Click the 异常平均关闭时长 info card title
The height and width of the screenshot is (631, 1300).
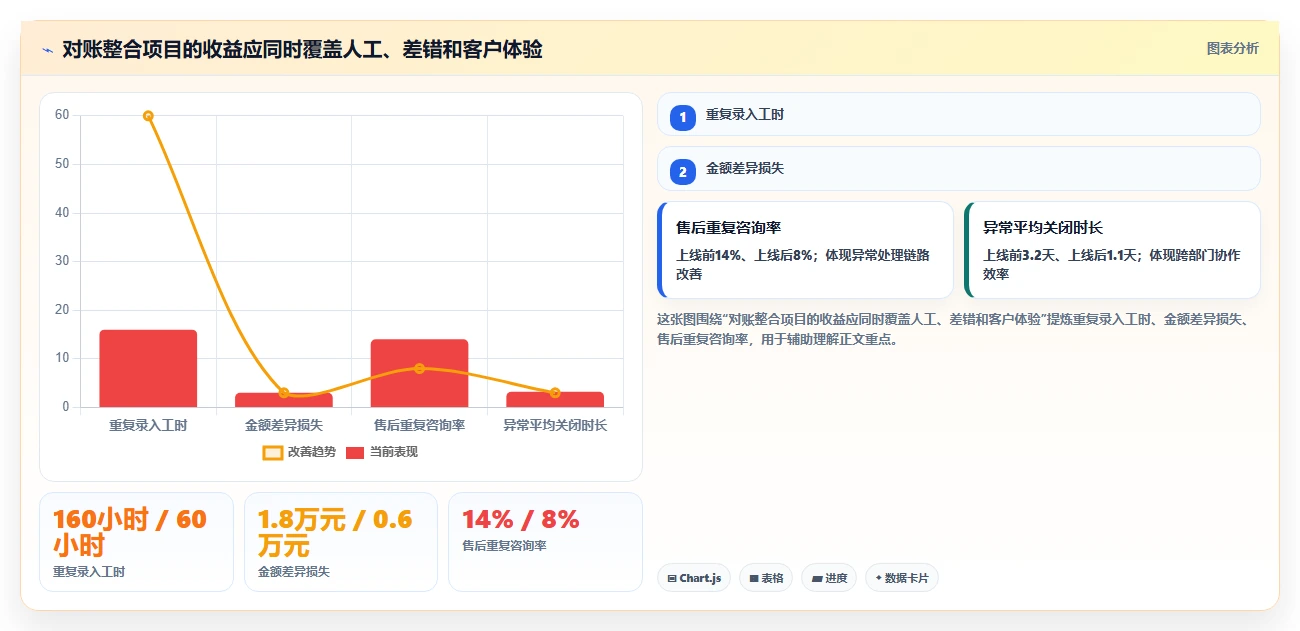pos(1043,228)
